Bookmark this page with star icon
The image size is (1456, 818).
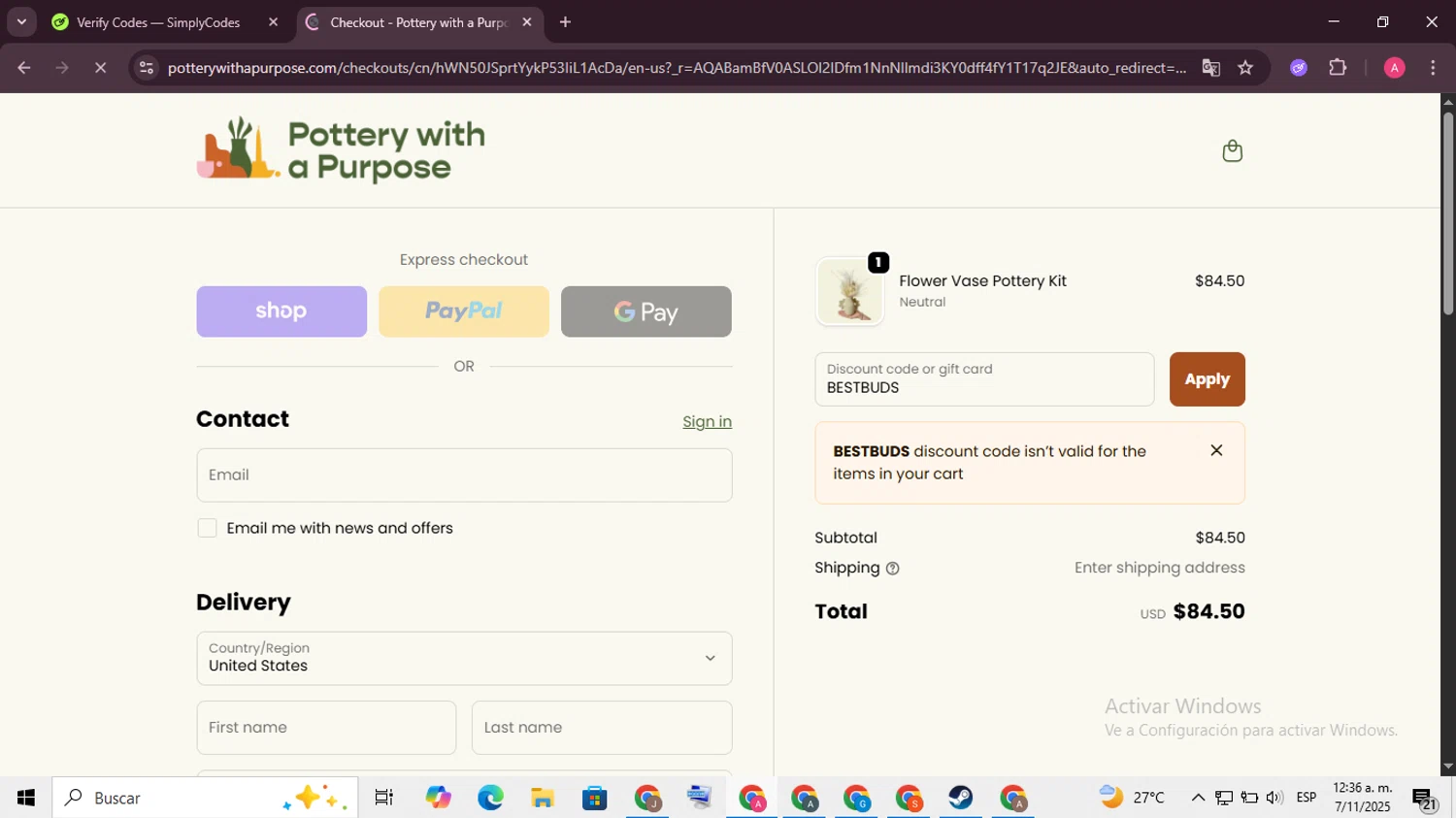click(1245, 68)
